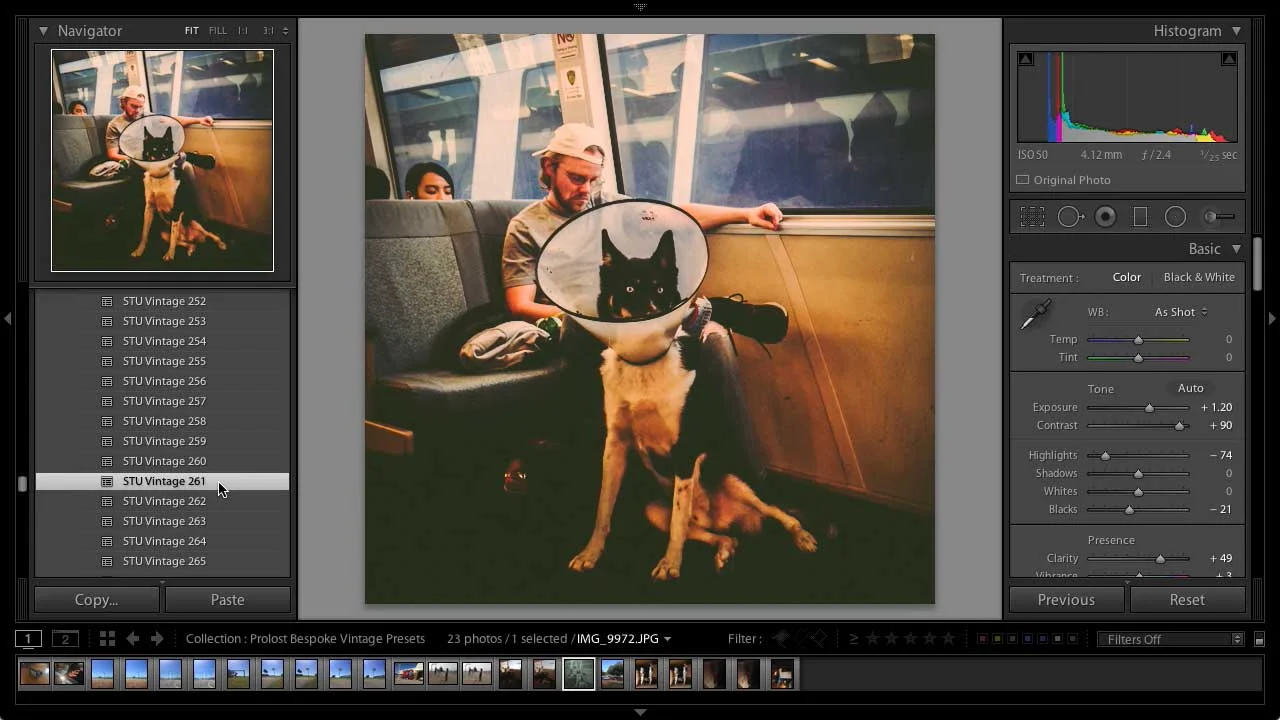Click the Copy... button
1280x720 pixels.
(96, 599)
